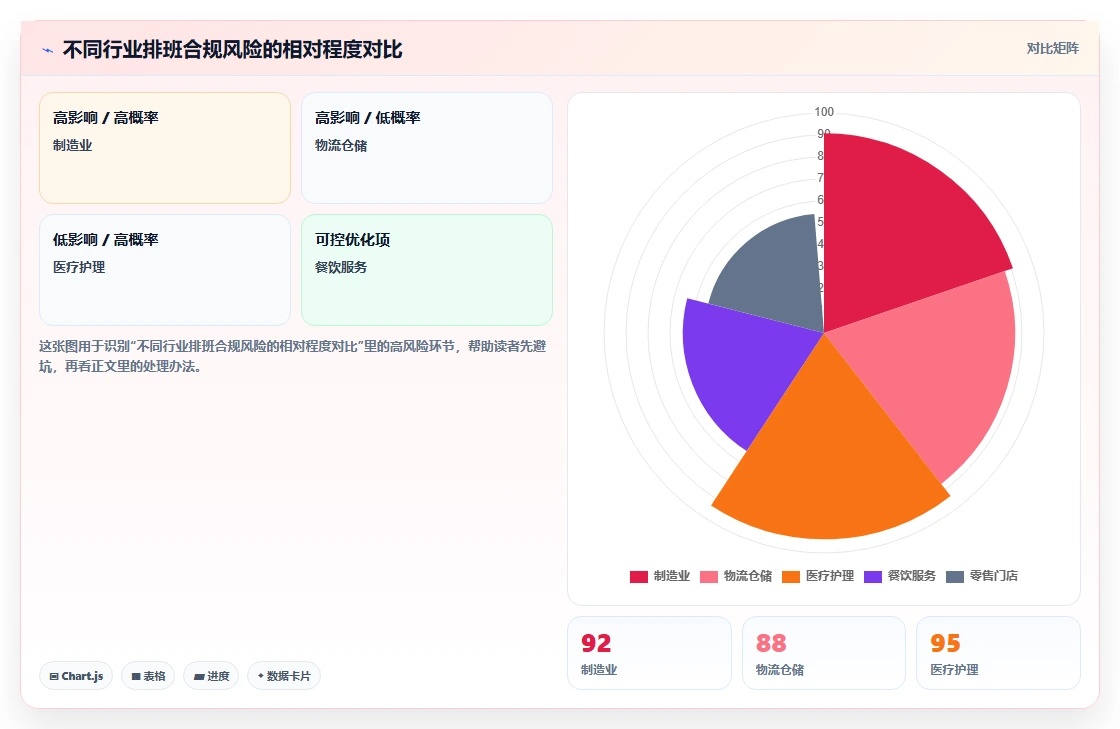Toggle the 物流仓储 legend swatch
Image resolution: width=1120 pixels, height=729 pixels.
709,576
